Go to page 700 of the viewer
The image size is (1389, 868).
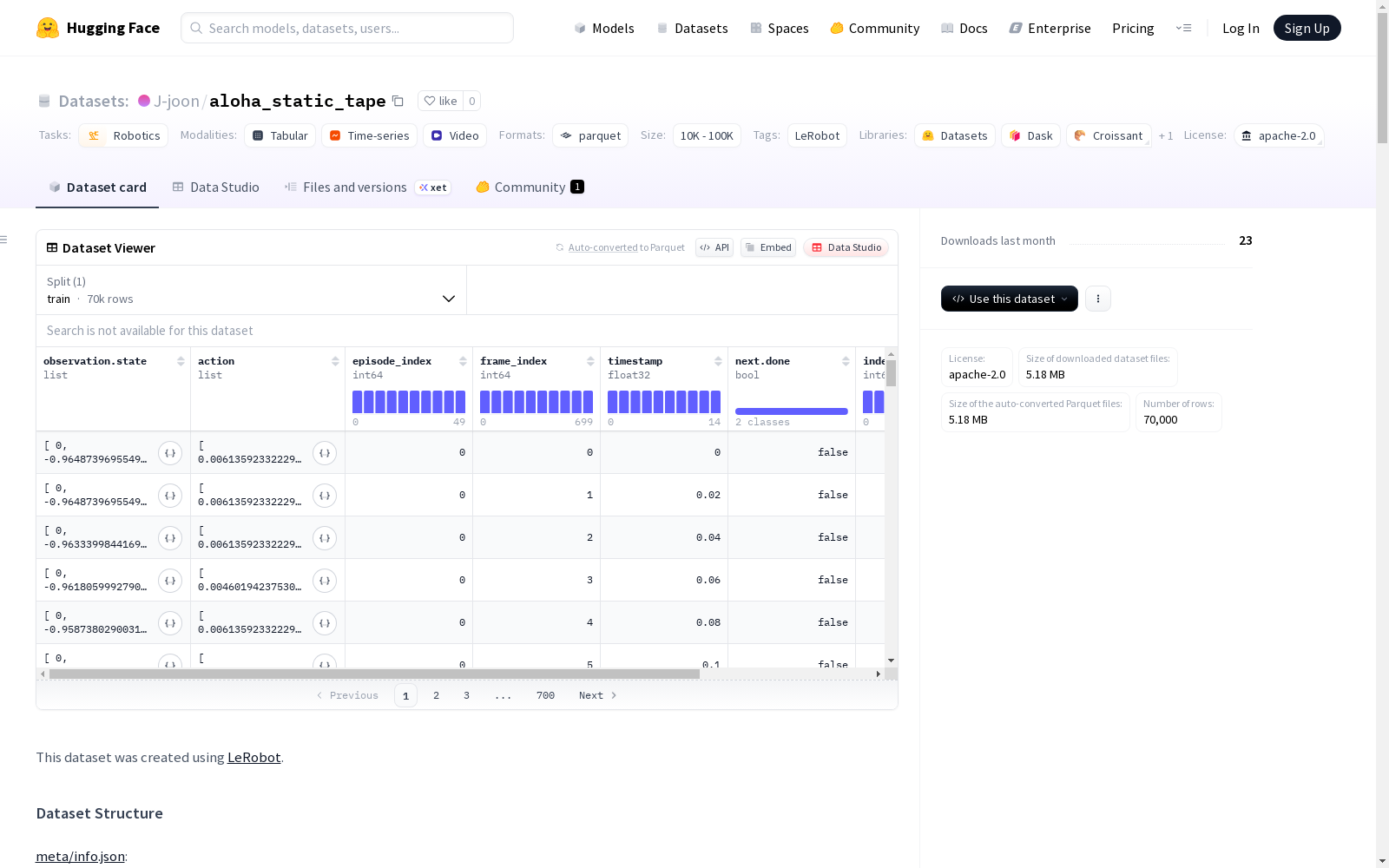545,695
